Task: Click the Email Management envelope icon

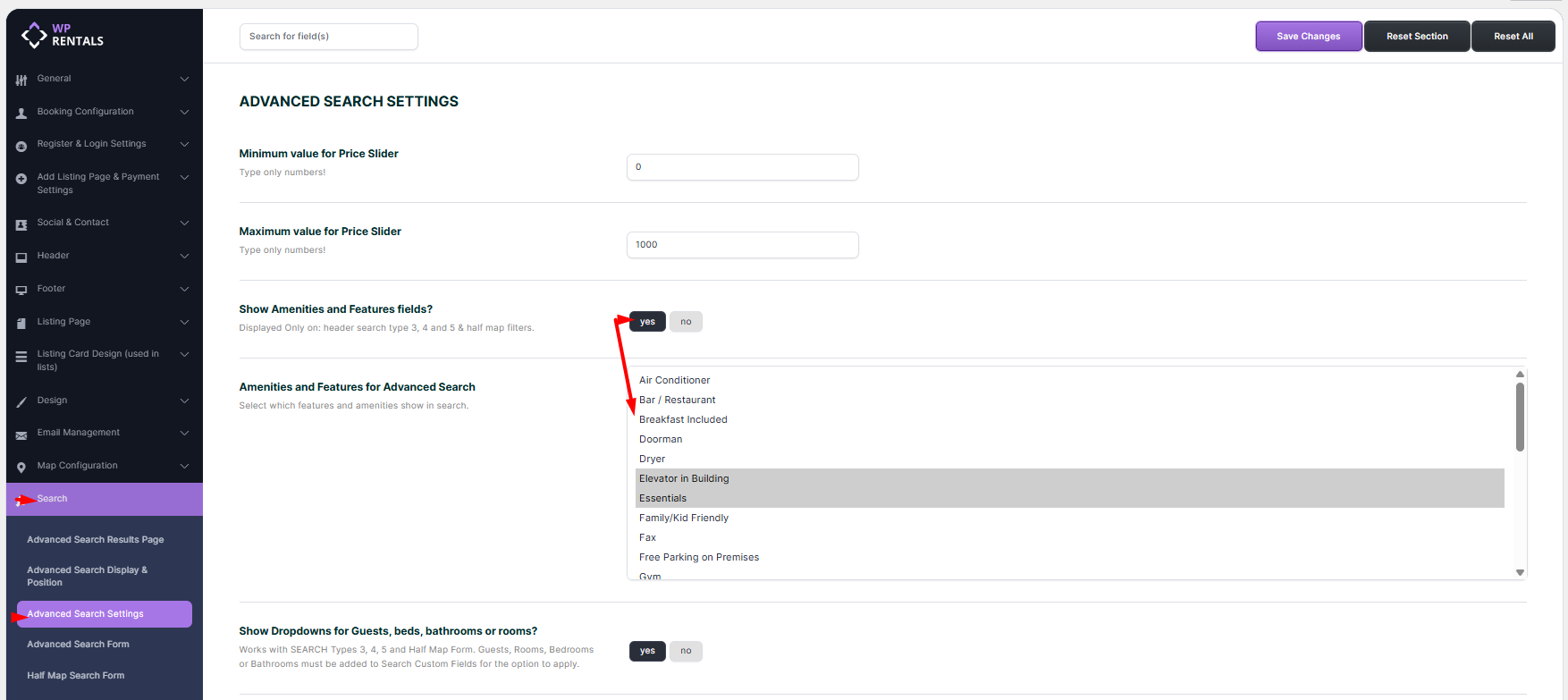Action: click(21, 434)
